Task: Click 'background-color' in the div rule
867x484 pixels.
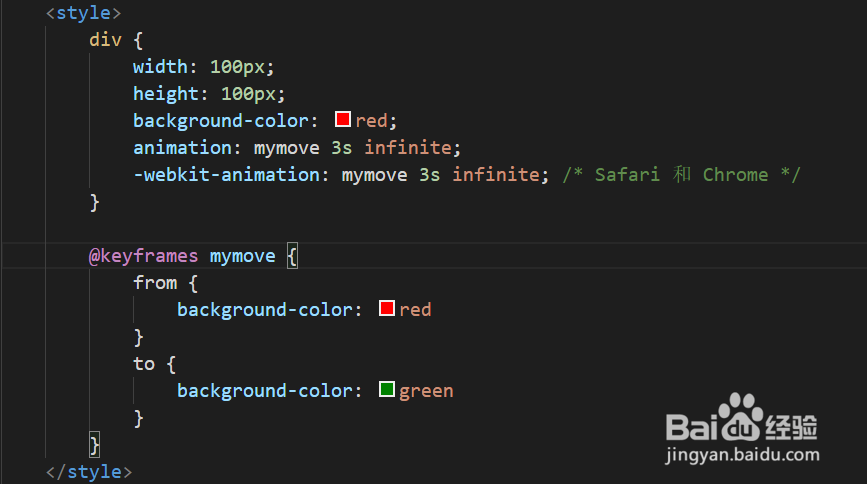Action: pyautogui.click(x=221, y=121)
